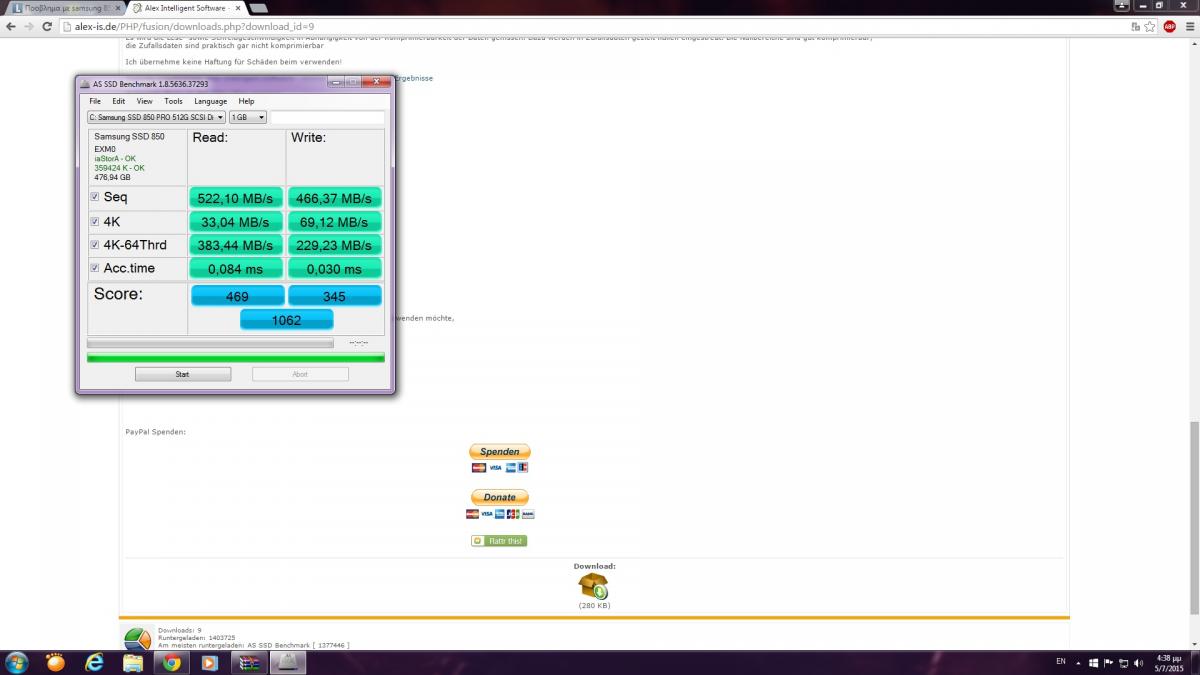The image size is (1200, 675).
Task: Open the Edit menu in AS SSD
Action: [x=118, y=101]
